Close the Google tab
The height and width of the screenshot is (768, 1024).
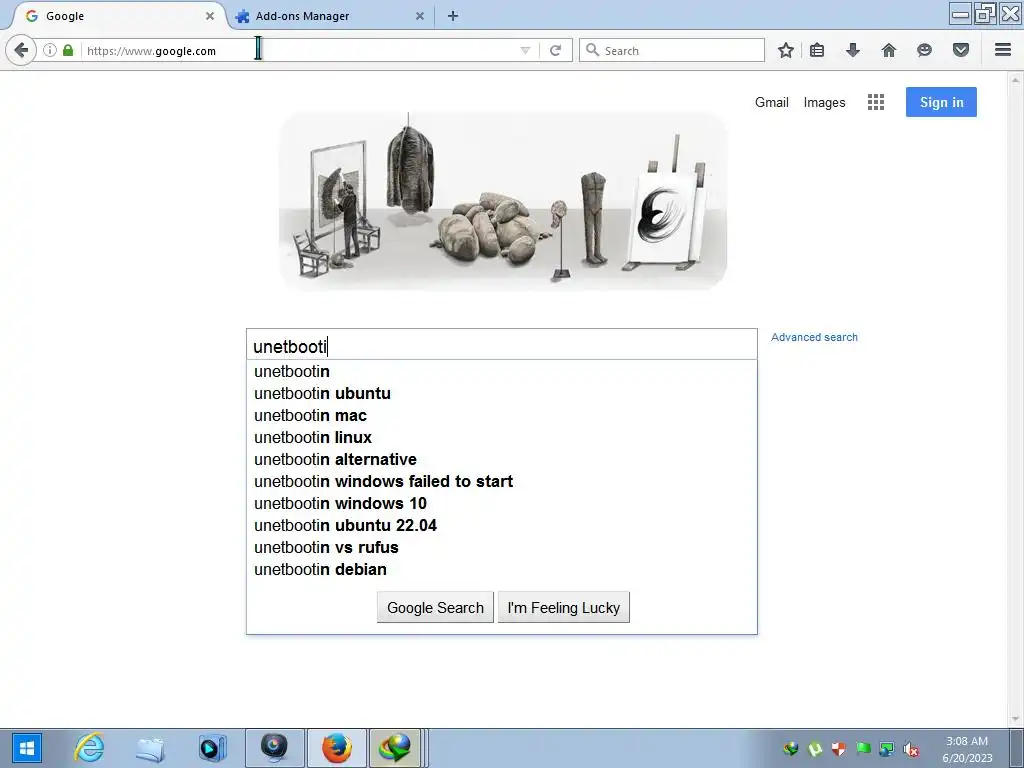click(x=210, y=16)
